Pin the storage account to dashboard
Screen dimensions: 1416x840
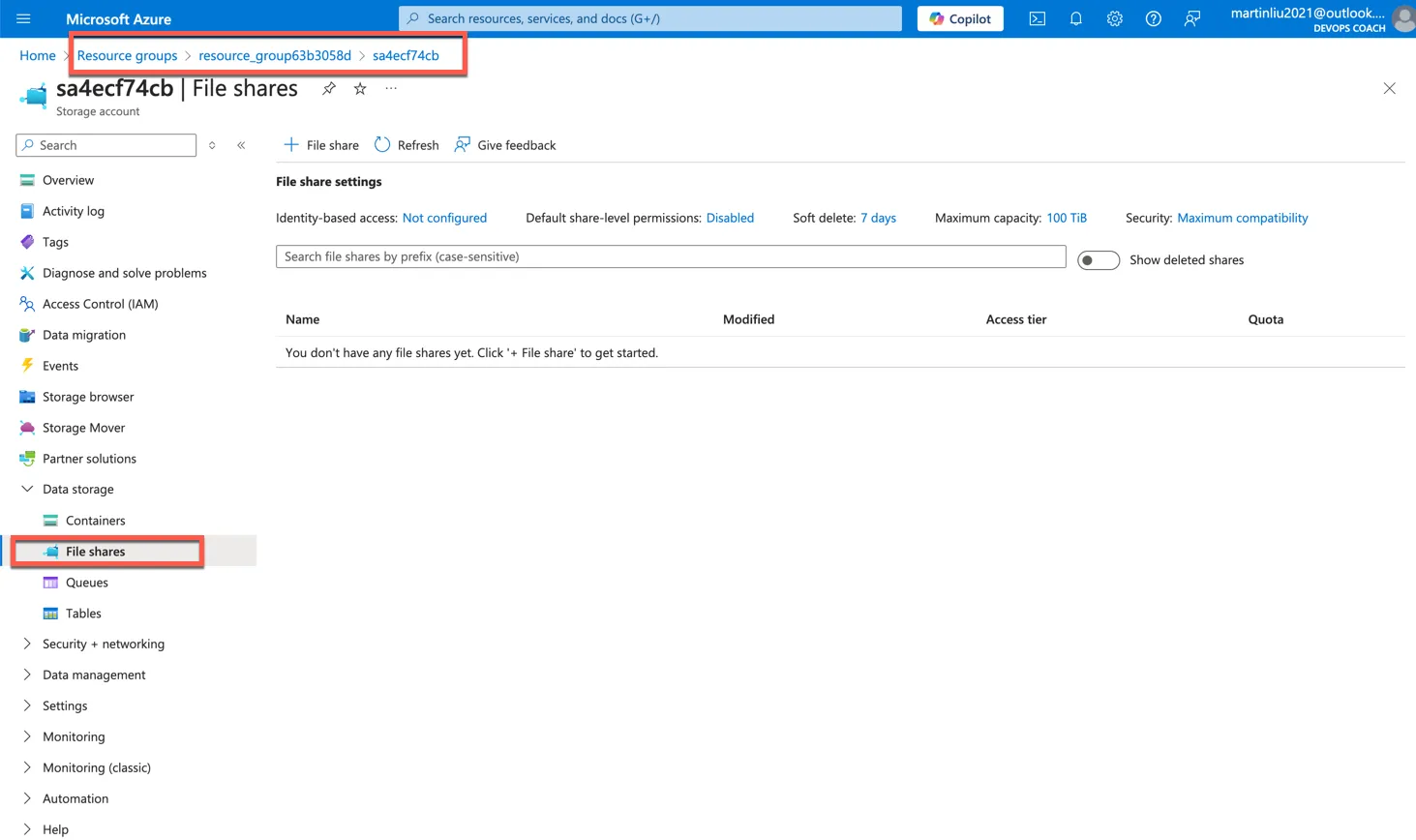click(329, 89)
